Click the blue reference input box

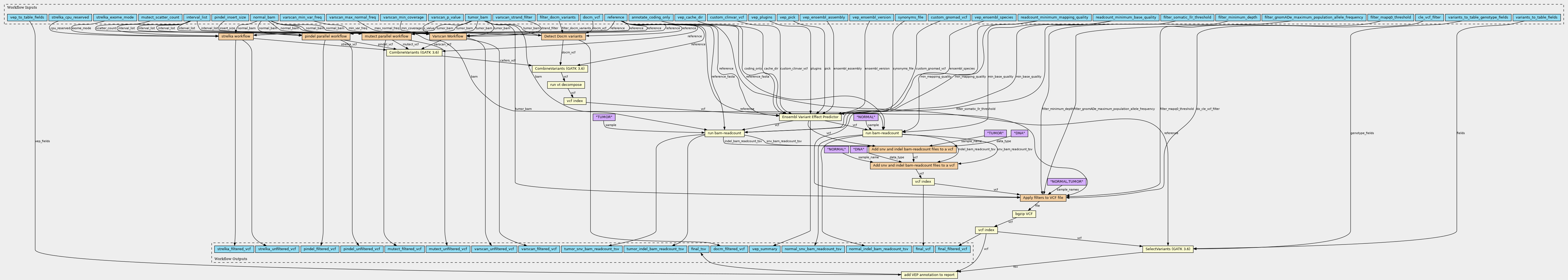click(x=616, y=18)
